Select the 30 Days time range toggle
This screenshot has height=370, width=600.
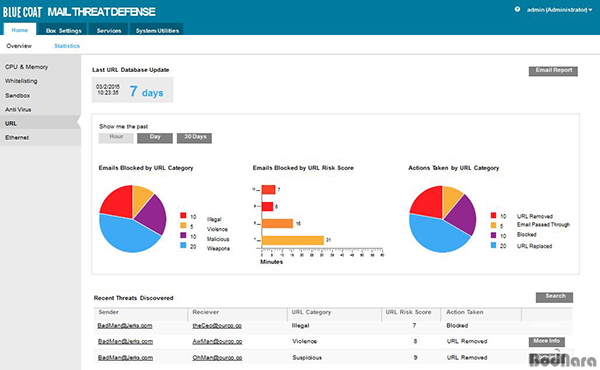[194, 138]
